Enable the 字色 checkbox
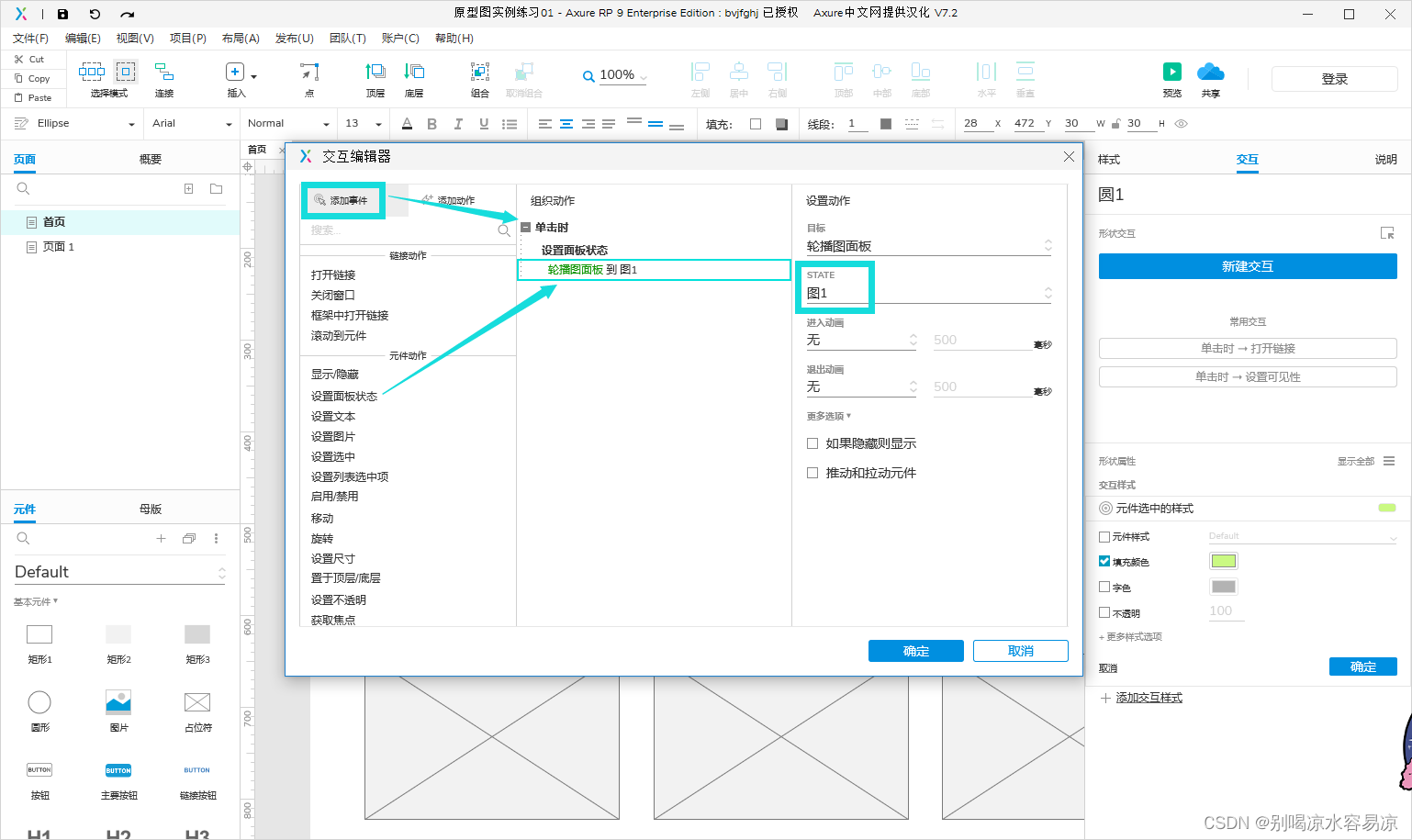Viewport: 1412px width, 840px height. [1104, 587]
